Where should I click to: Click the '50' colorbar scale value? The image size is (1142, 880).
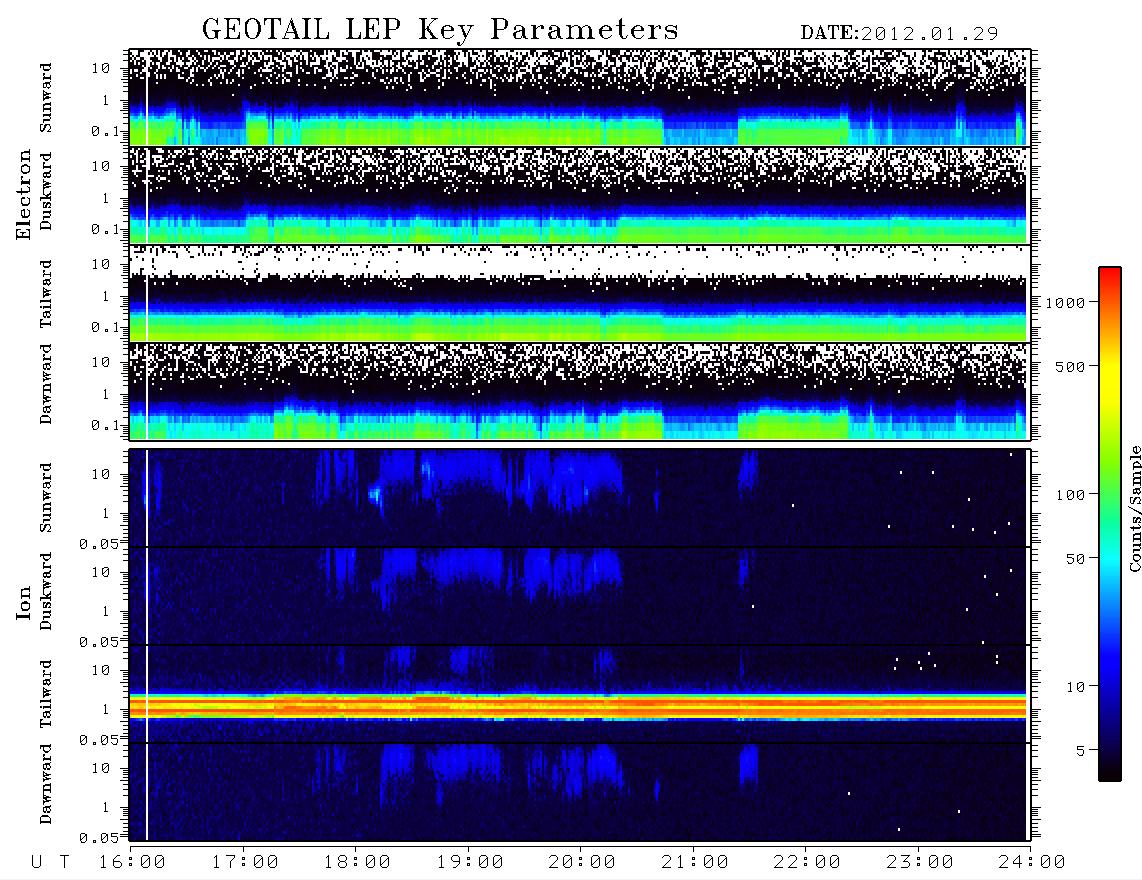[1075, 559]
